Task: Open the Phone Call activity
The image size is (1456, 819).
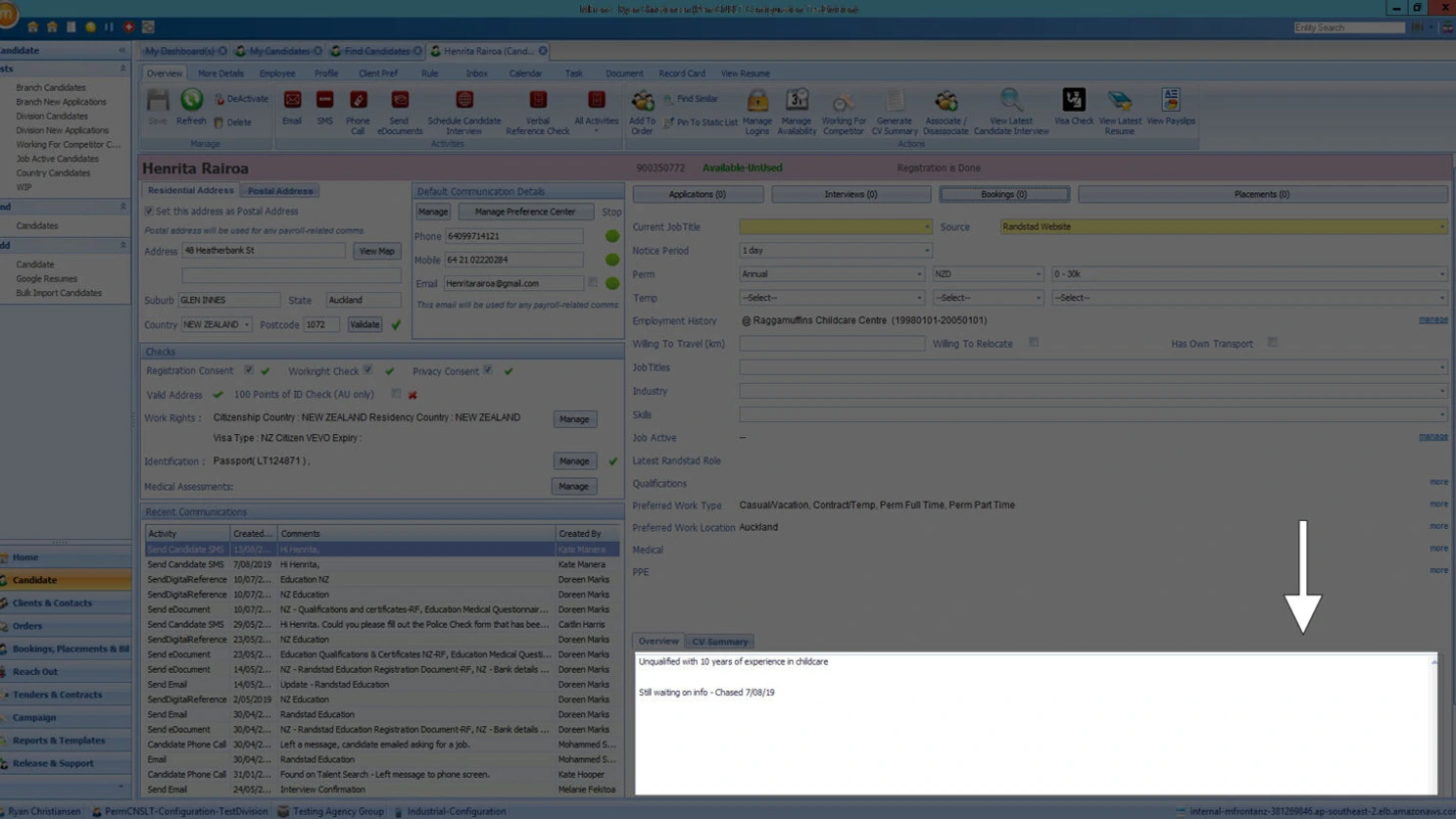Action: pyautogui.click(x=358, y=101)
